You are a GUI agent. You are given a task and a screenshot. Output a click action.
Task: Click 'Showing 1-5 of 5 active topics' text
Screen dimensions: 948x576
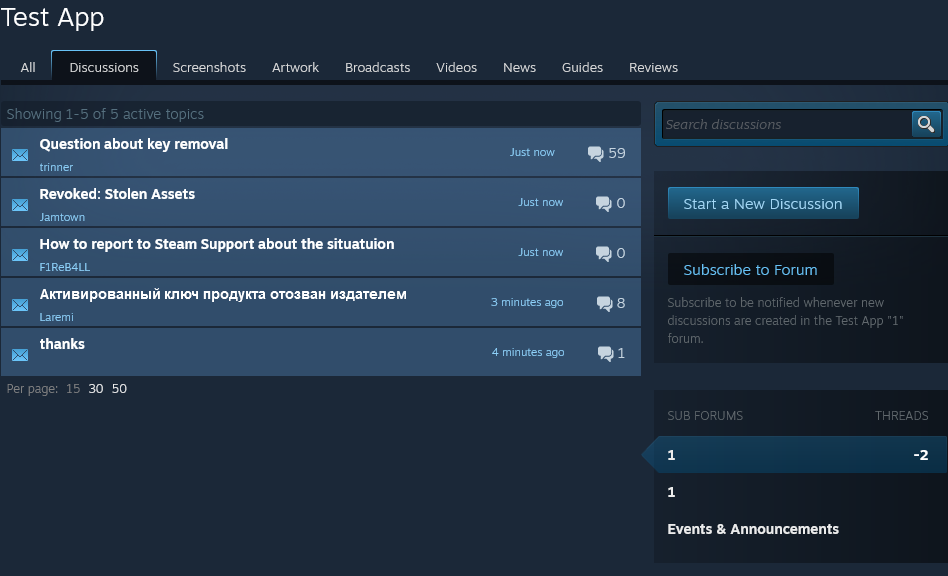(x=105, y=114)
